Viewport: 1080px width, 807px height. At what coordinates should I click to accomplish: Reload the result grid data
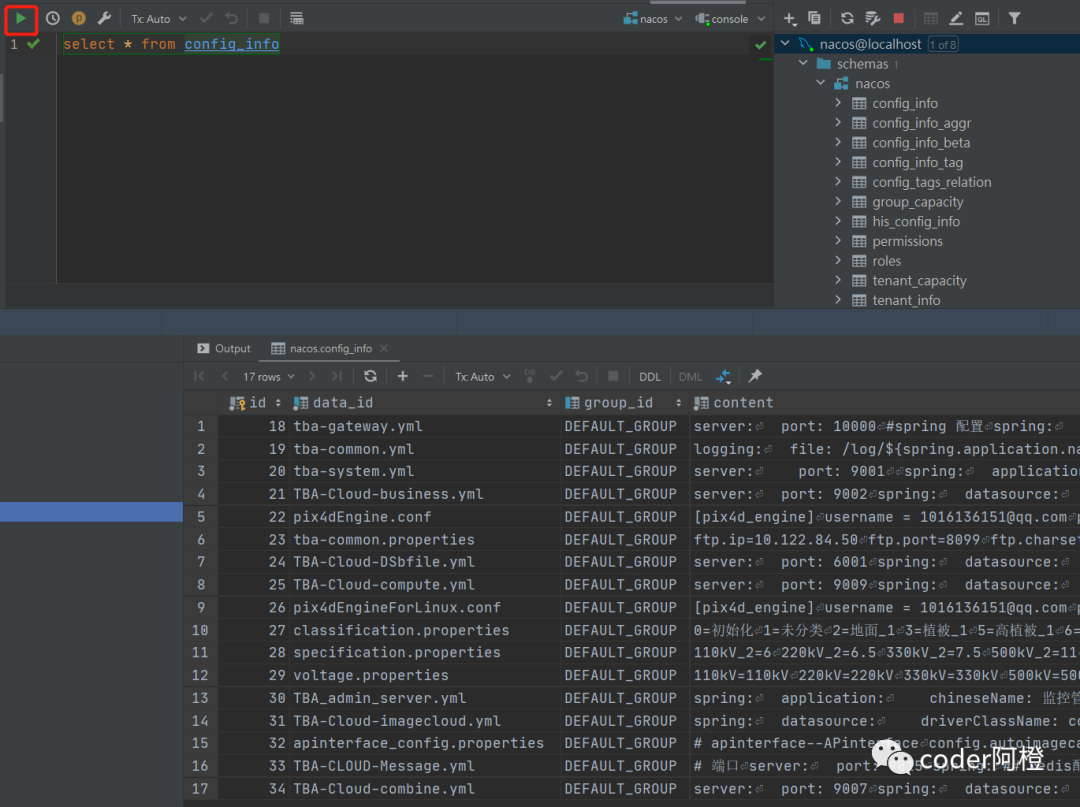click(371, 376)
